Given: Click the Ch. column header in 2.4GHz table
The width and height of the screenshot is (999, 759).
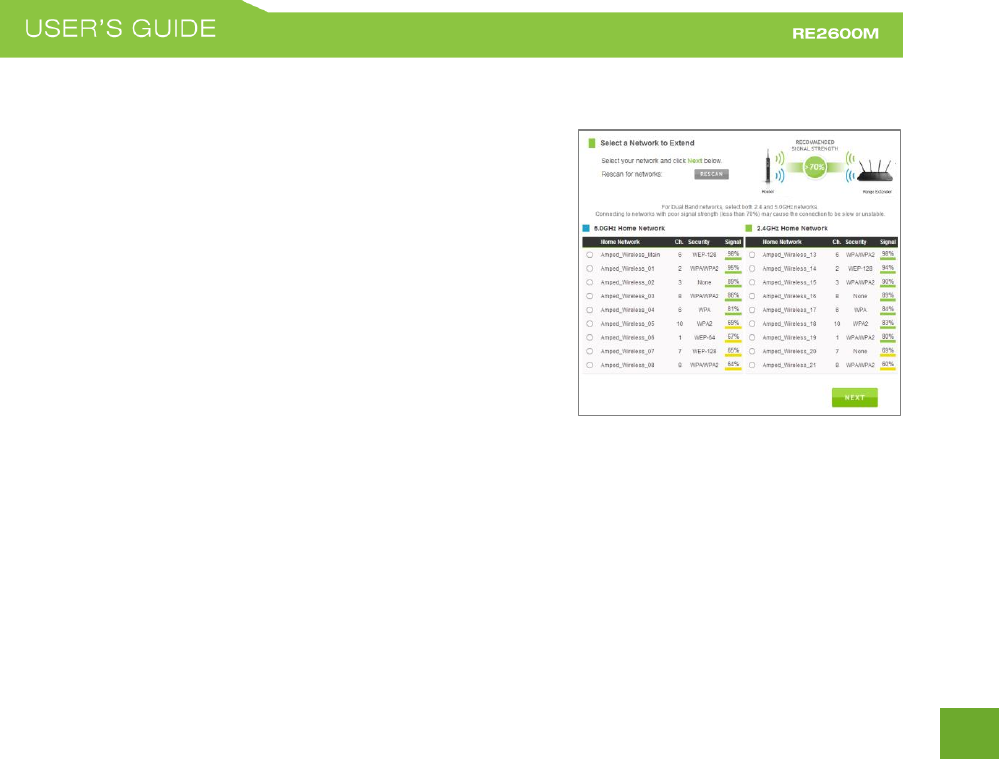Looking at the screenshot, I should (x=837, y=242).
